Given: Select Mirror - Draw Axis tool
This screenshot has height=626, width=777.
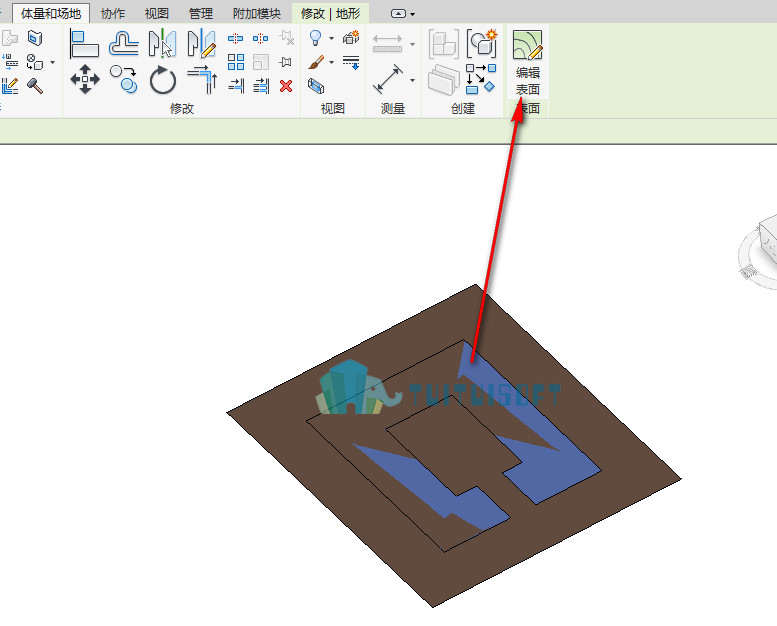Looking at the screenshot, I should pyautogui.click(x=202, y=43).
